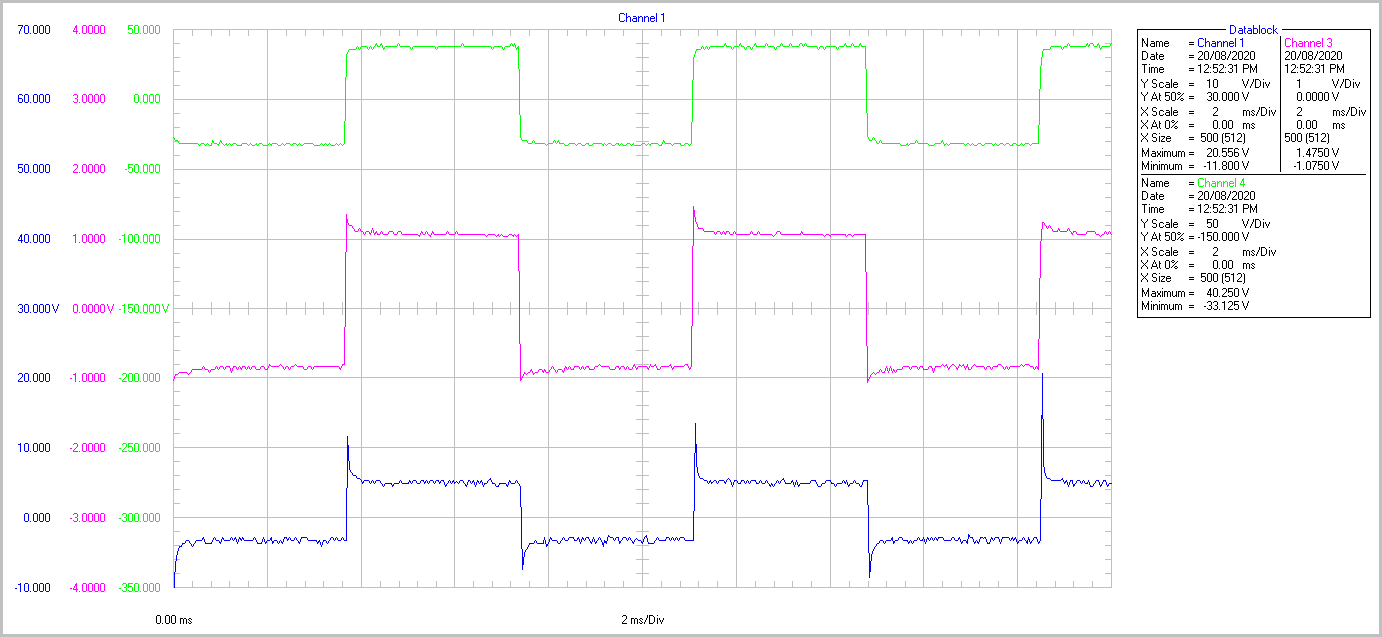Click the green '-300.000' axis label
This screenshot has width=1382, height=637.
click(x=139, y=518)
